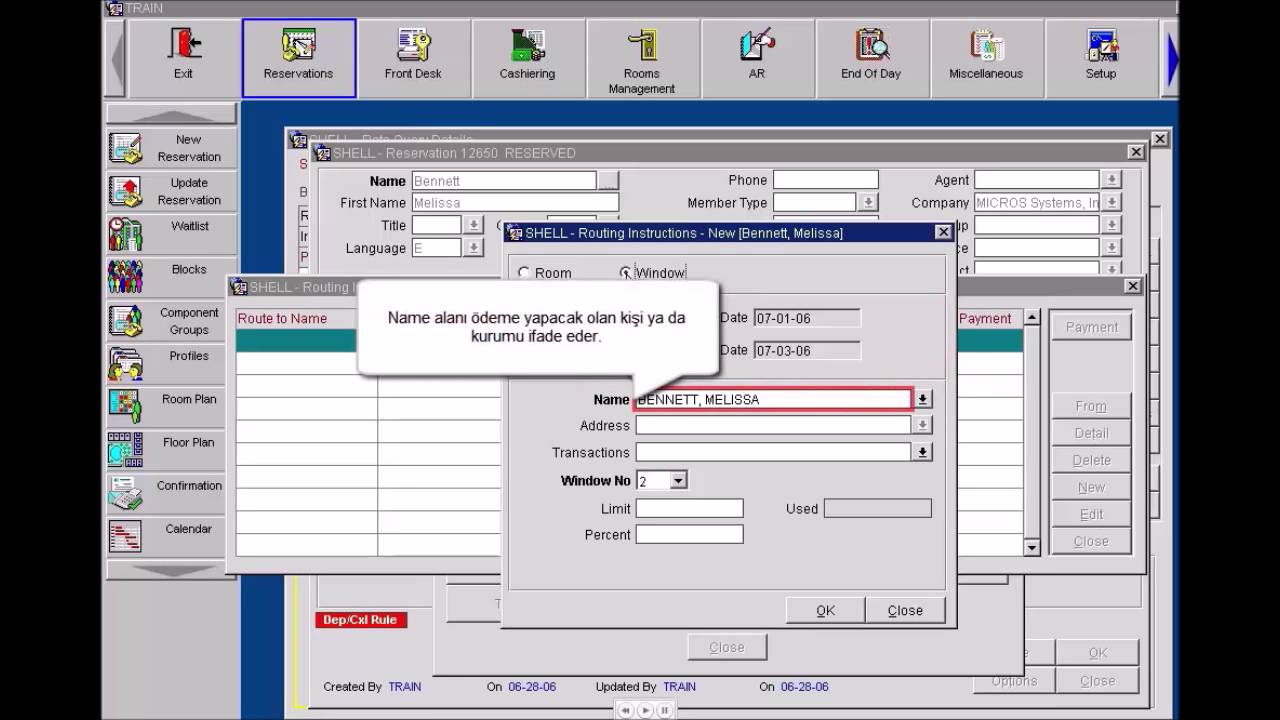This screenshot has height=720, width=1280.
Task: Click the video pause playback control
Action: [x=664, y=710]
